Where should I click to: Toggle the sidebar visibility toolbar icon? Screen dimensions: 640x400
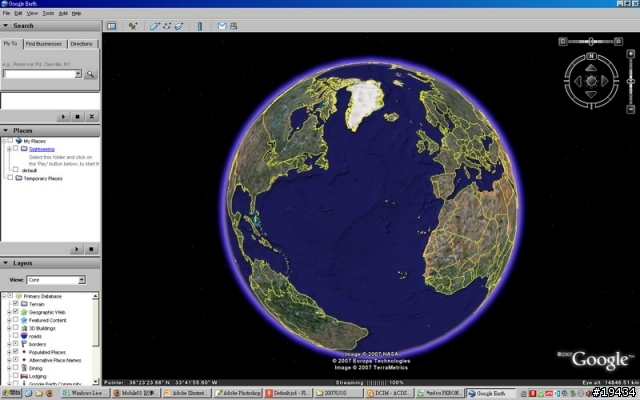(111, 26)
